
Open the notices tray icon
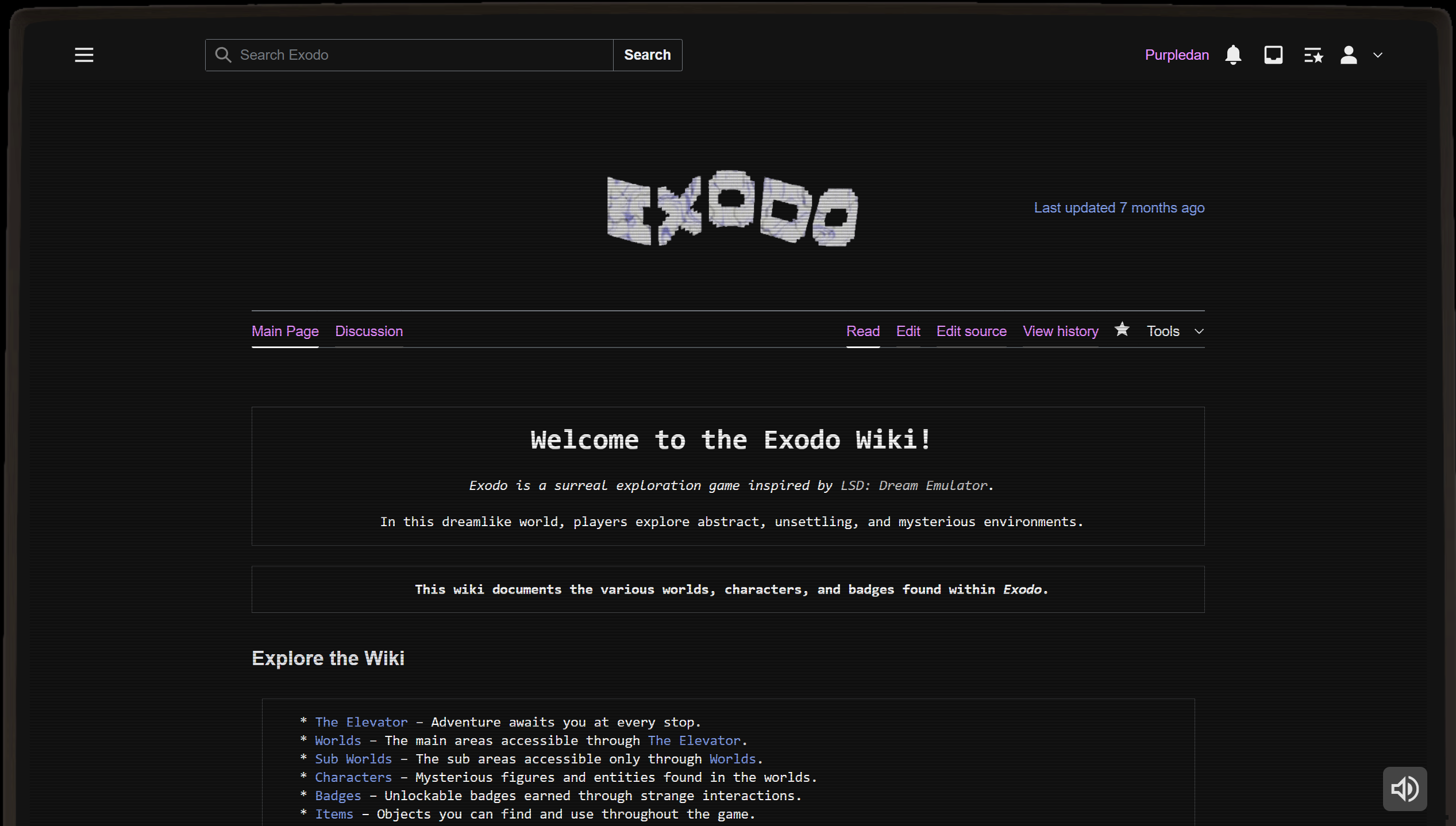[1273, 55]
